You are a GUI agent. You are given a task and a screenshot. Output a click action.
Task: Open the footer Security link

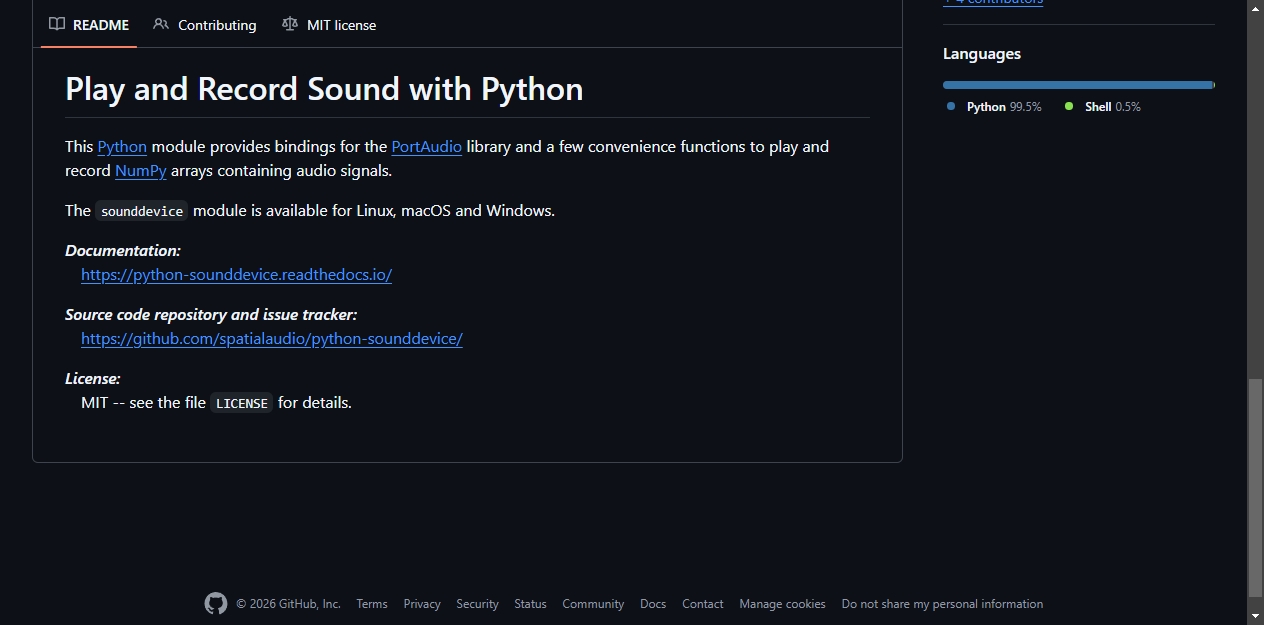[477, 604]
